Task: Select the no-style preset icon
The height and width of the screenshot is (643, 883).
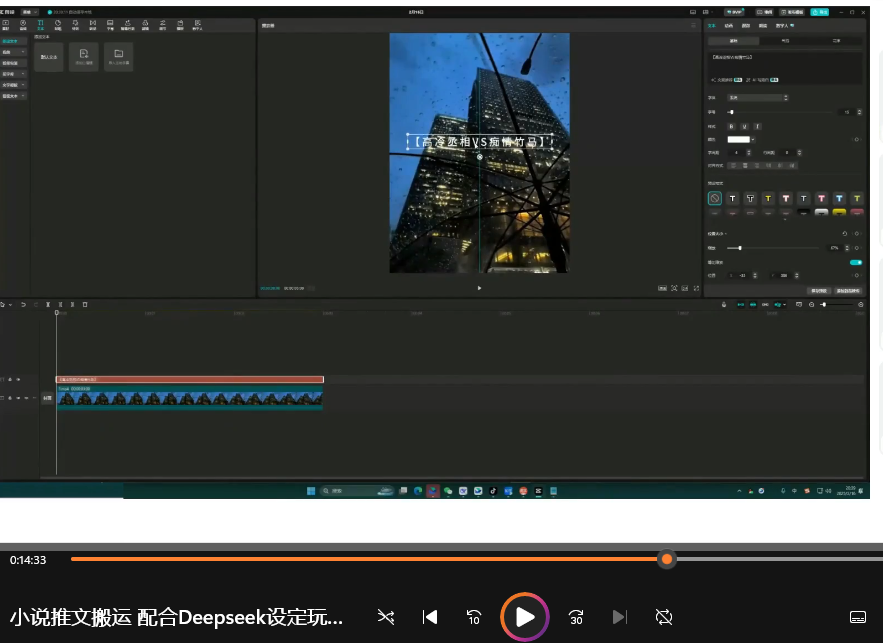Action: [x=715, y=199]
